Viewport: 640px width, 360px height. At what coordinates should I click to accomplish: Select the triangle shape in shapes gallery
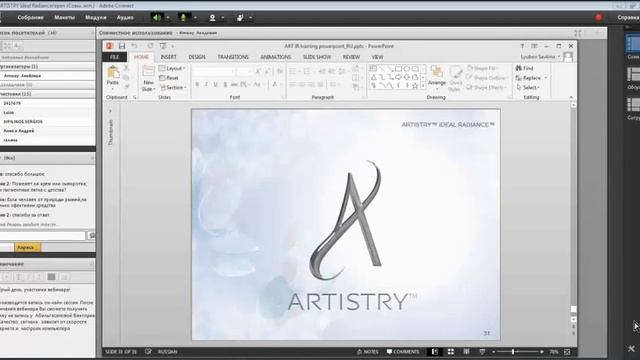(x=373, y=77)
